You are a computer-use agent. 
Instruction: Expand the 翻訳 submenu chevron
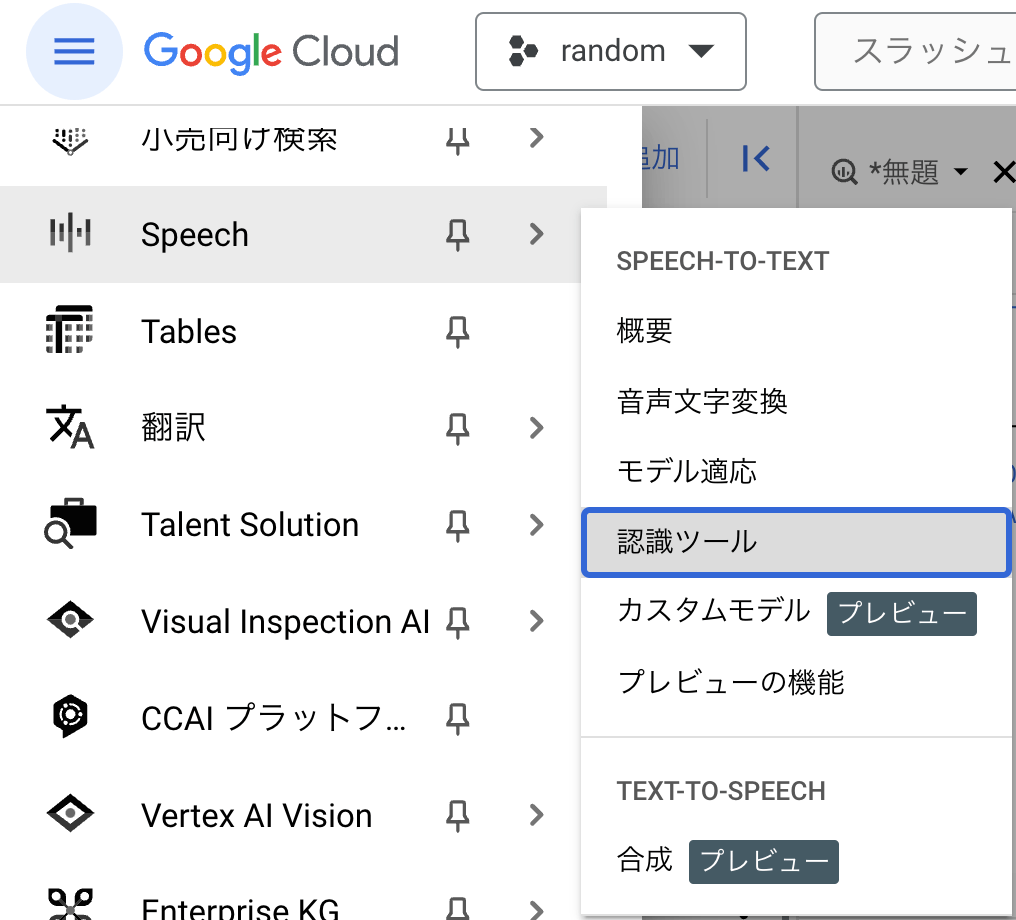coord(536,428)
